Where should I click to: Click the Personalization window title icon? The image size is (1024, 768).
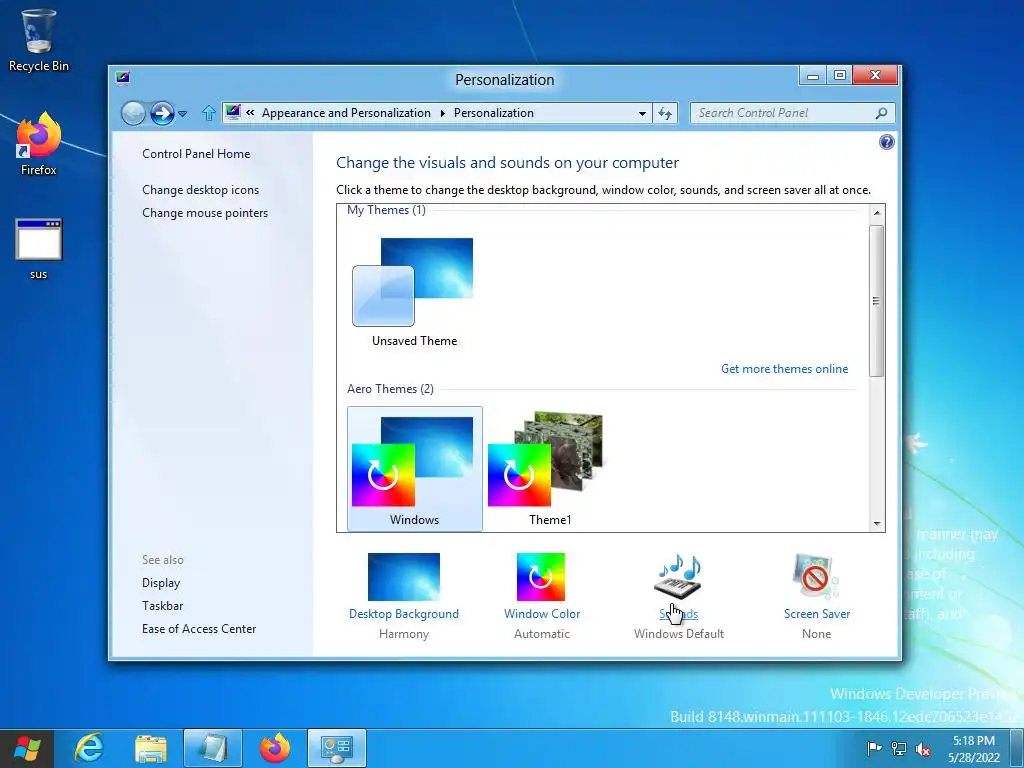point(123,78)
